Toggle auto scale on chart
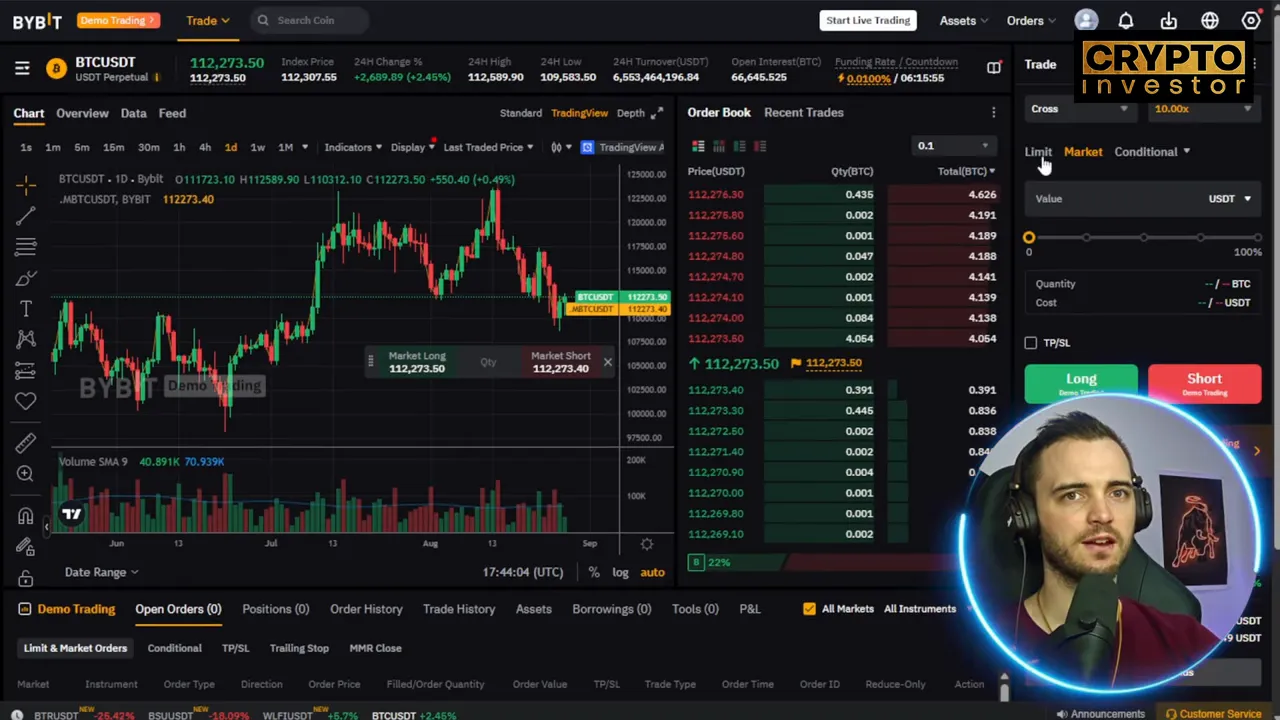The width and height of the screenshot is (1280, 720). click(652, 572)
